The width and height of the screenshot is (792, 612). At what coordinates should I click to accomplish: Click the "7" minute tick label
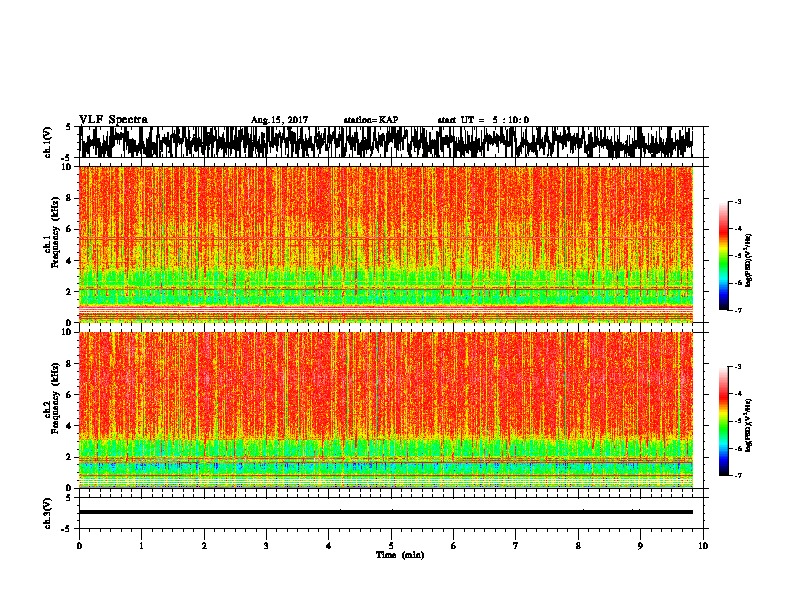tap(516, 546)
